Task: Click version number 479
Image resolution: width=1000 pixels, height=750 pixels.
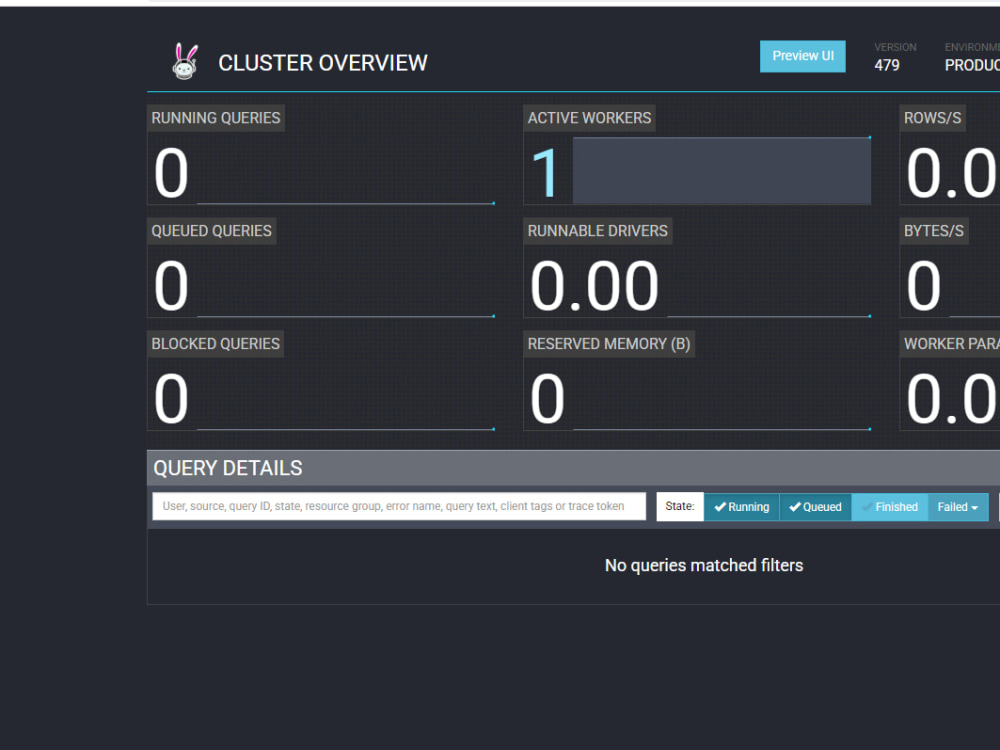Action: pos(886,65)
